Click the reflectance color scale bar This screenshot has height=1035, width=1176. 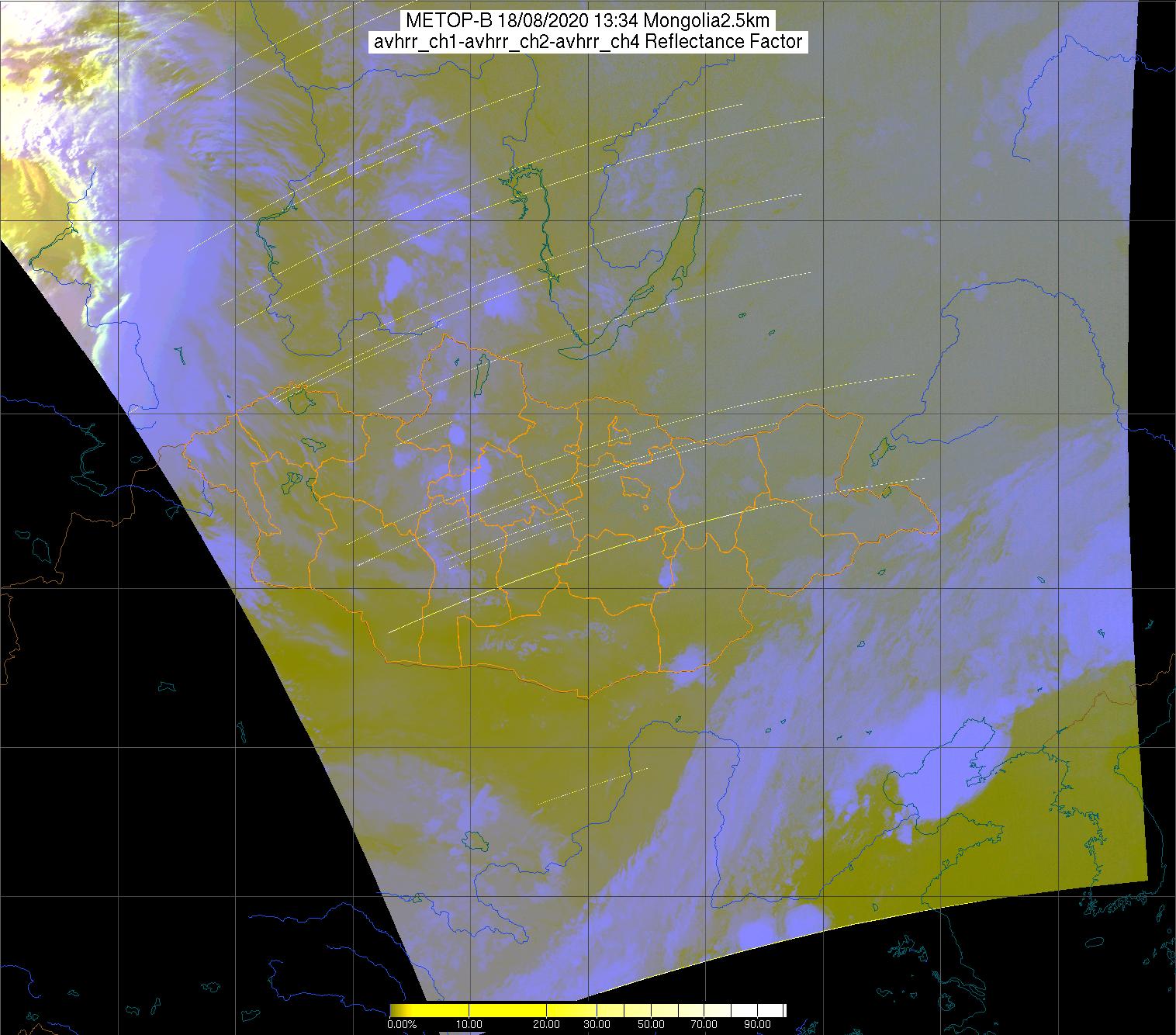(x=588, y=1009)
